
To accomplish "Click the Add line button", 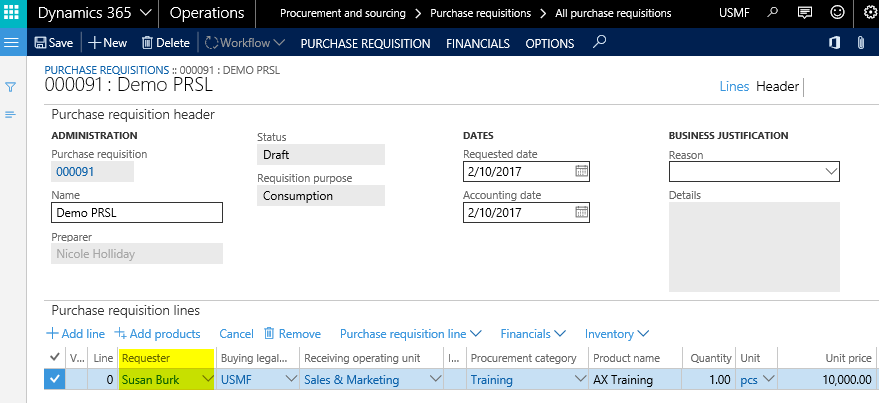I will pyautogui.click(x=76, y=333).
